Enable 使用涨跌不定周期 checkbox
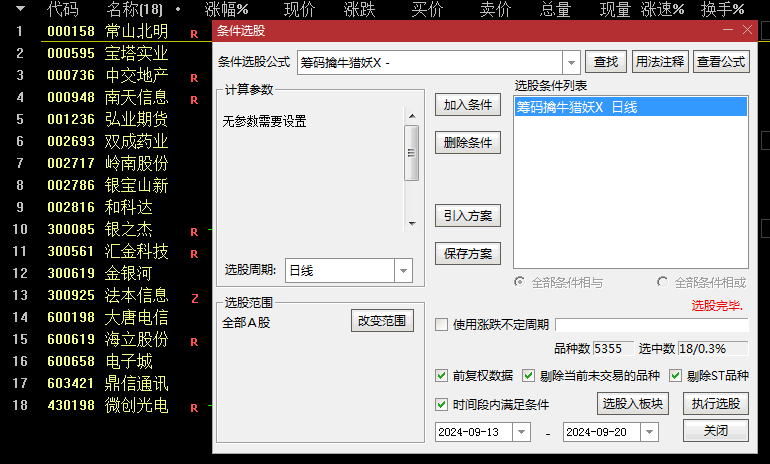 (x=441, y=324)
